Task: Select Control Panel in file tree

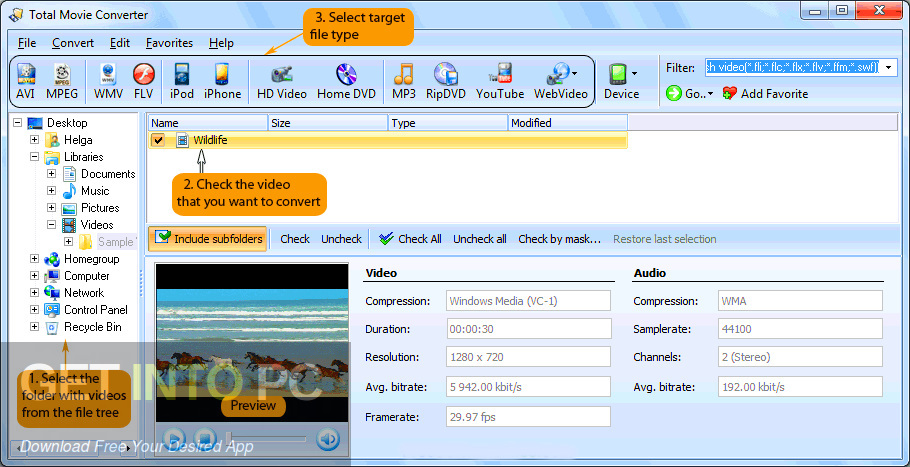Action: click(96, 310)
